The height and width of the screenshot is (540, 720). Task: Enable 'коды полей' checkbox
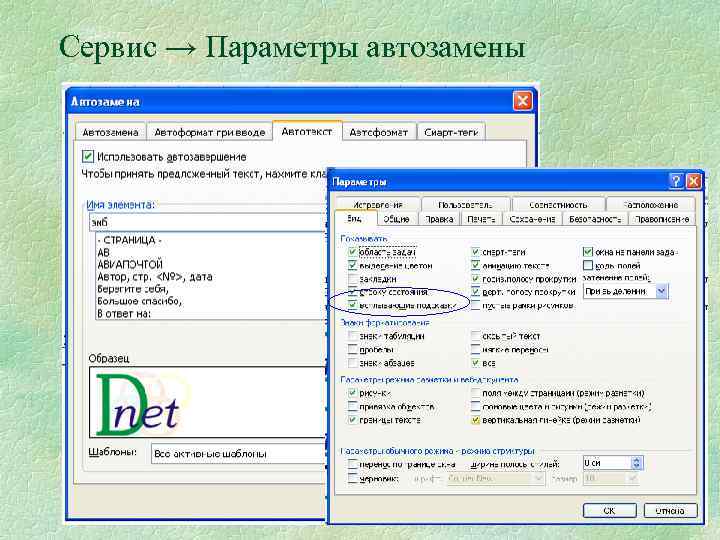point(588,265)
